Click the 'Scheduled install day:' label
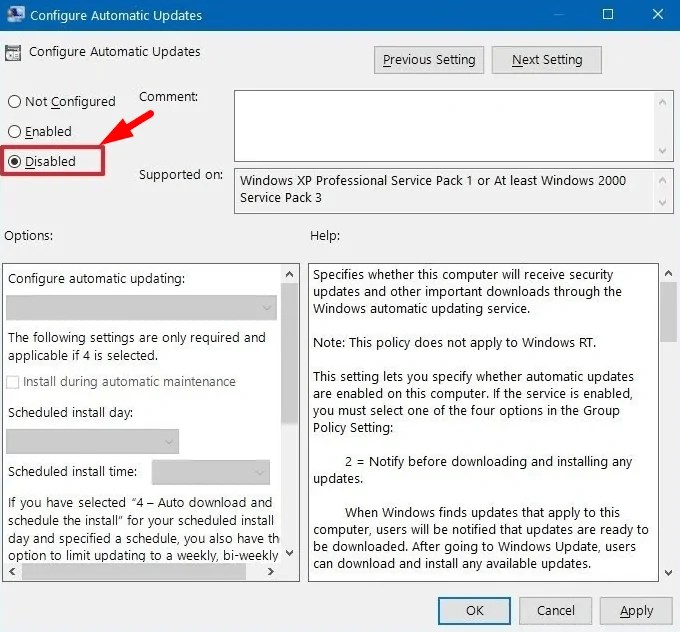Screen dimensions: 680x632 (70, 413)
